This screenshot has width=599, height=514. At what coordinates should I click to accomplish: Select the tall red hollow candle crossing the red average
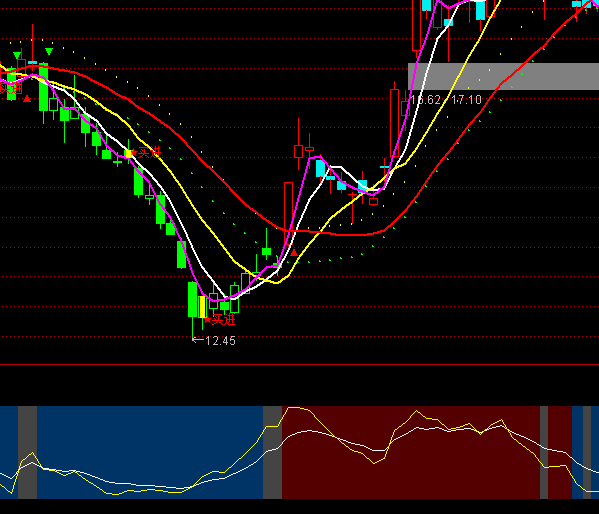click(288, 215)
